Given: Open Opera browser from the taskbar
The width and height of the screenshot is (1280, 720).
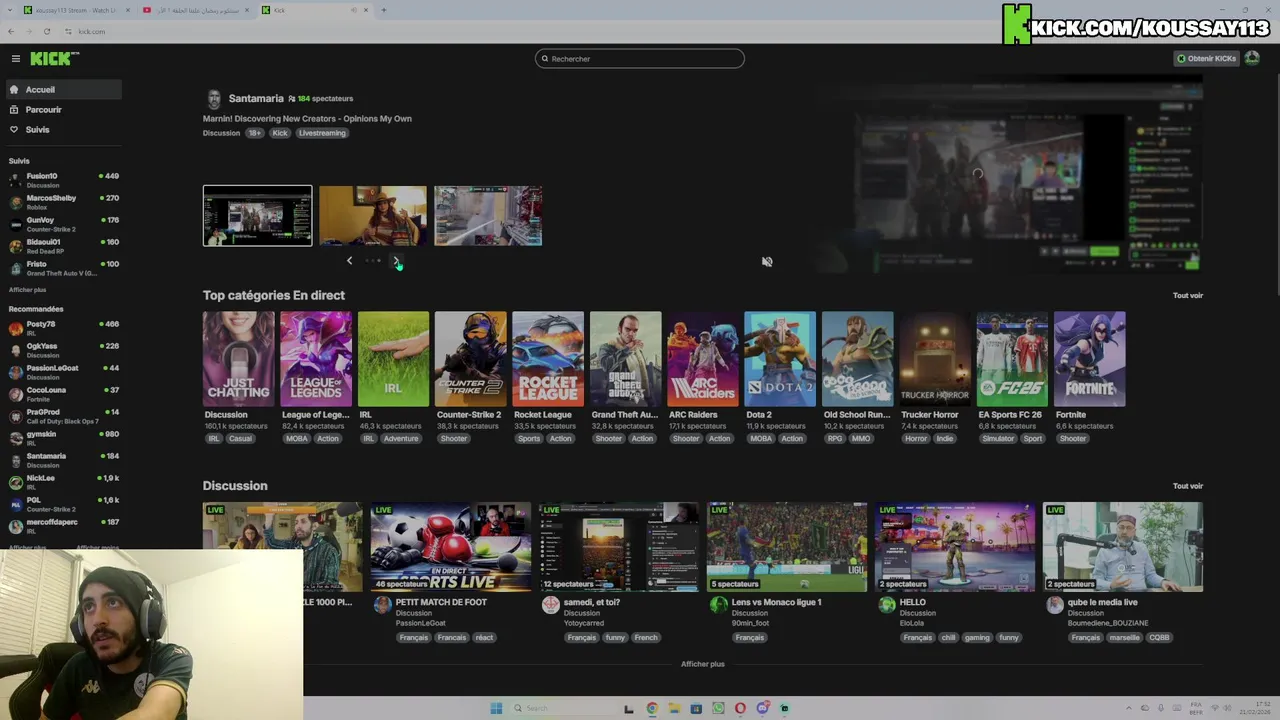Looking at the screenshot, I should click(740, 709).
